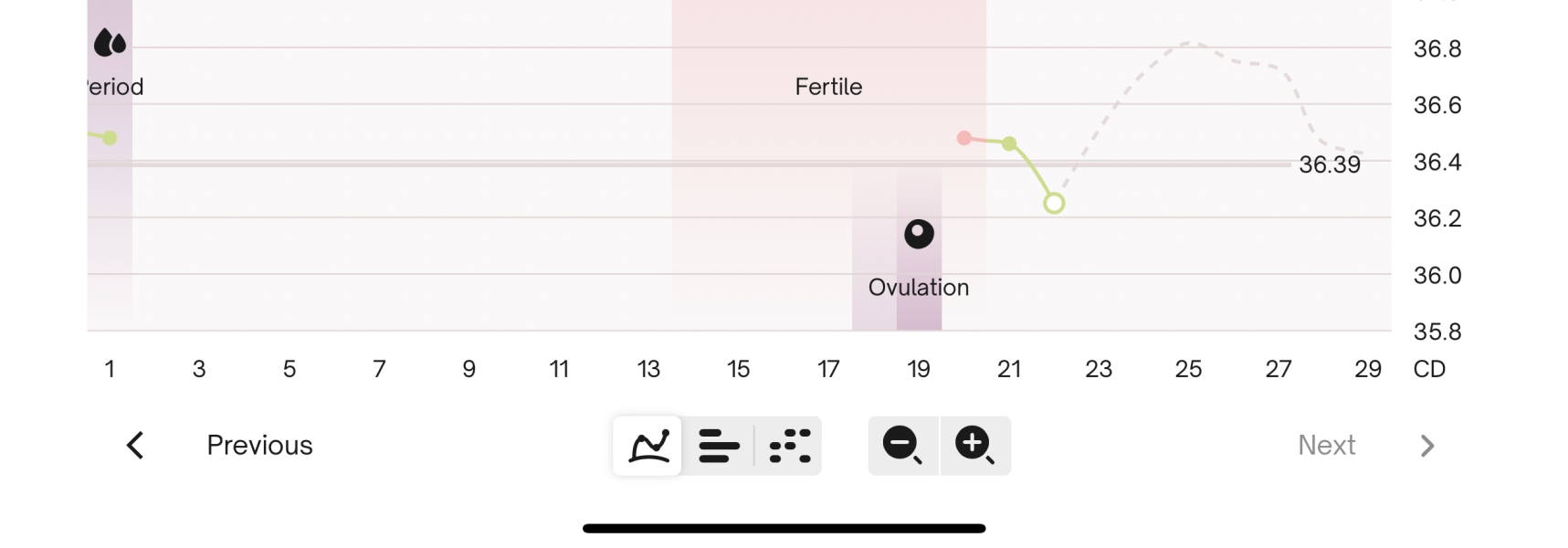Advance using the right chevron
Screen dimensions: 1568x548
click(1427, 446)
